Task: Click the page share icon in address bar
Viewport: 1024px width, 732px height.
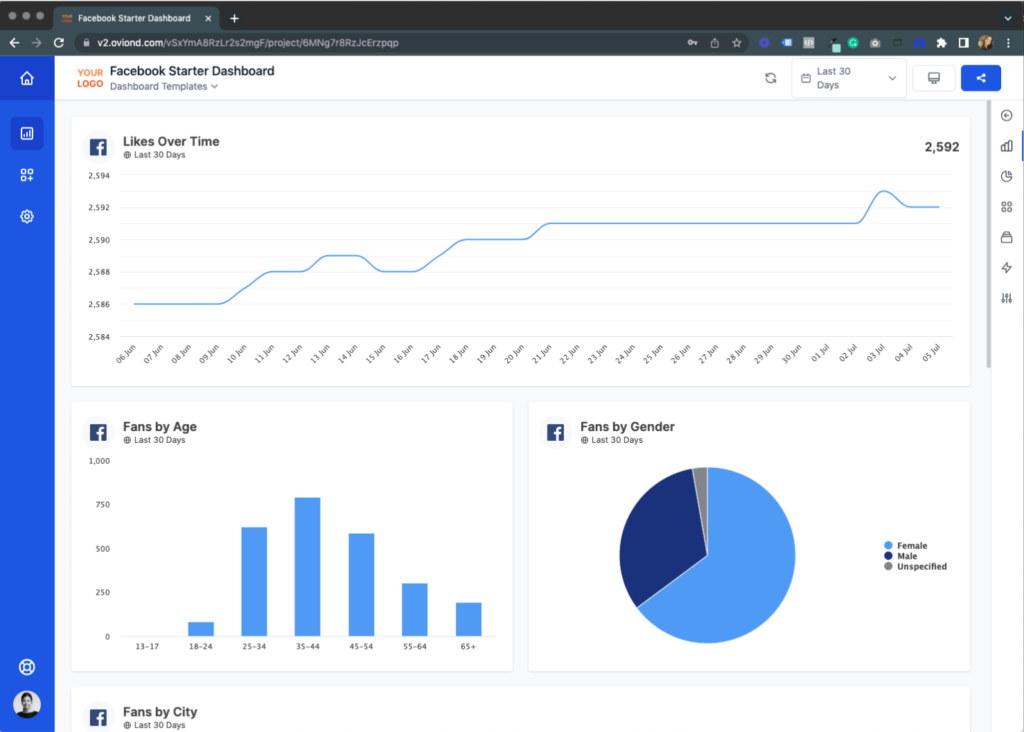Action: [714, 43]
